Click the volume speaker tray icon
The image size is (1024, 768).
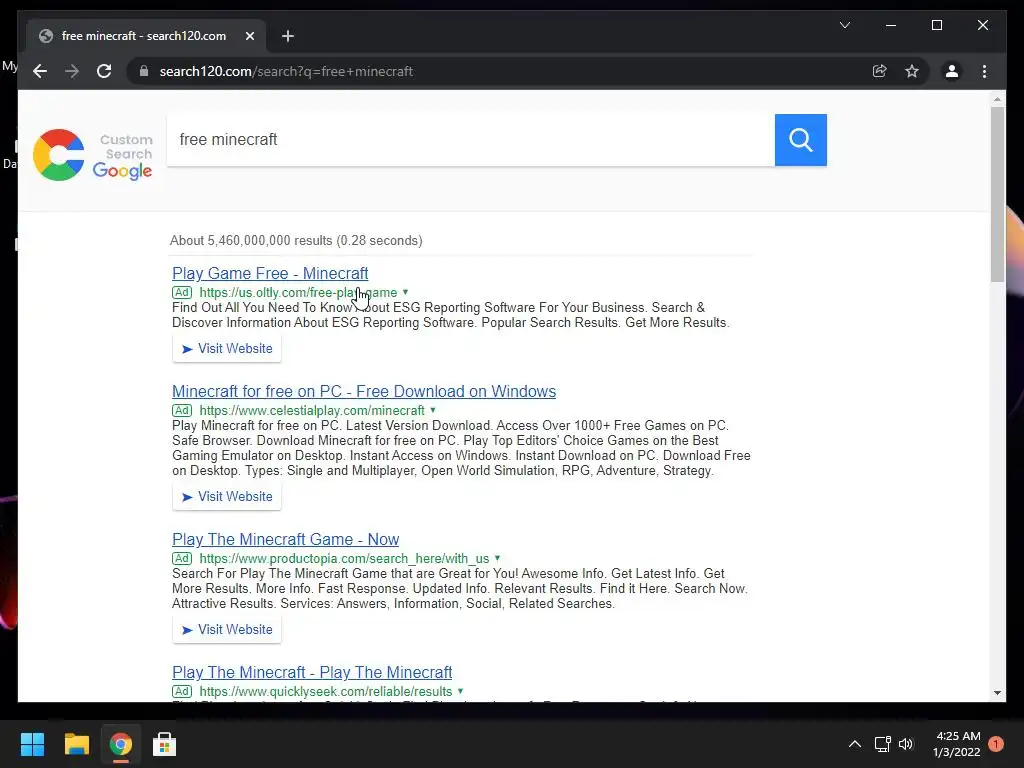[906, 744]
